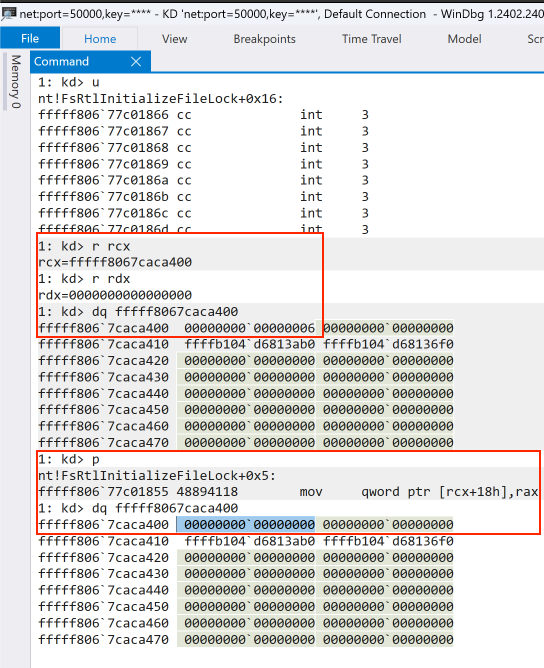
Task: Click nt!FsRtlInitializeFileLock+0x16: label
Action: [161, 99]
